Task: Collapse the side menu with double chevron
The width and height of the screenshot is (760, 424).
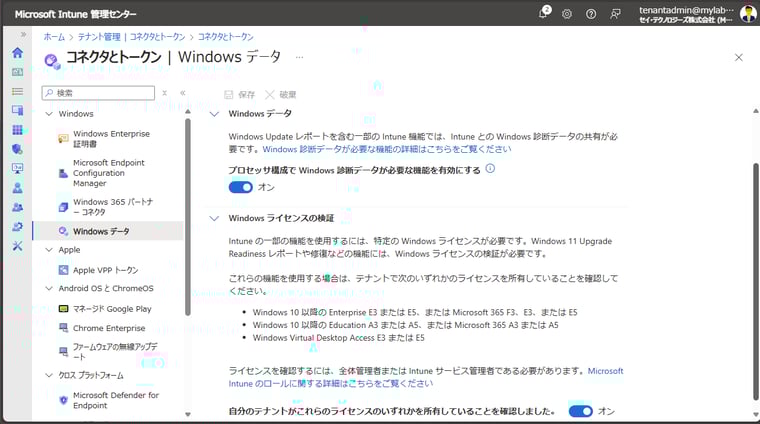Action: (183, 93)
